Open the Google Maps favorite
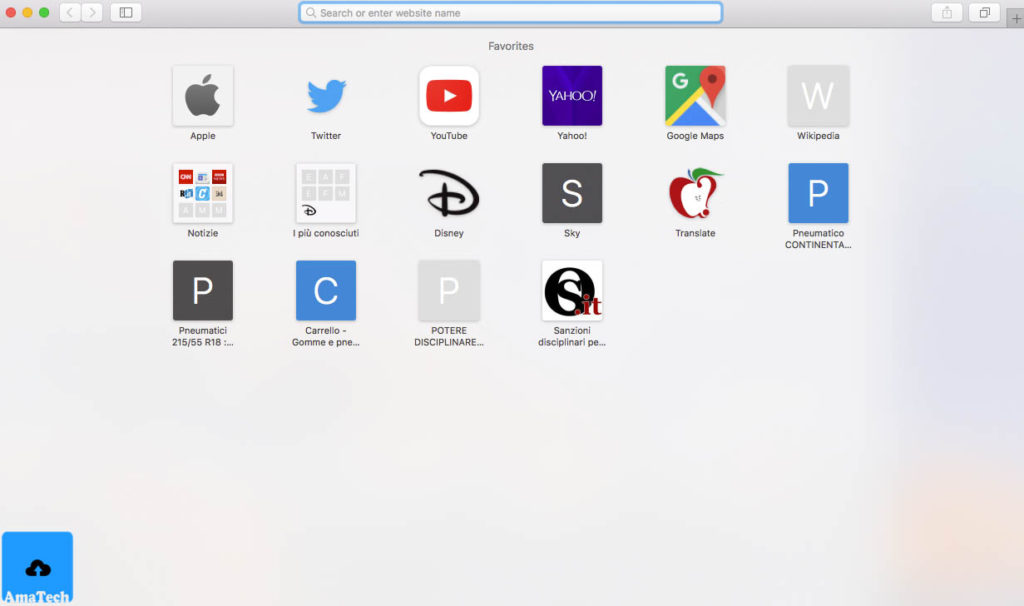1024x606 pixels. tap(695, 95)
